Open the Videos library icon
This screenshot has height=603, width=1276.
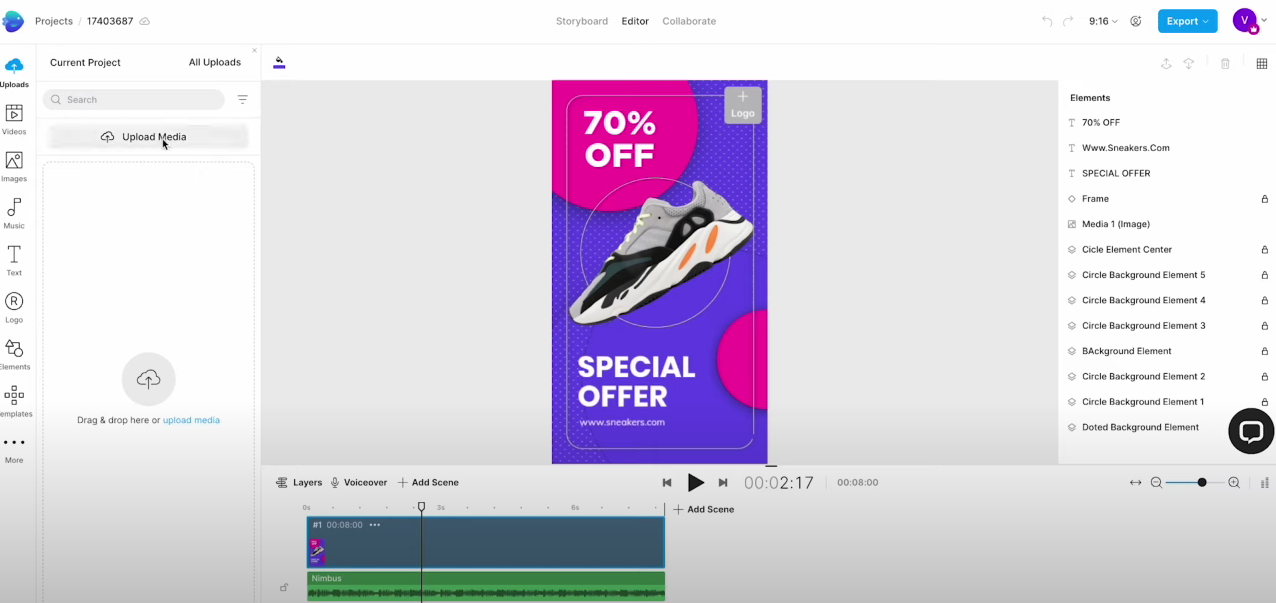14,120
